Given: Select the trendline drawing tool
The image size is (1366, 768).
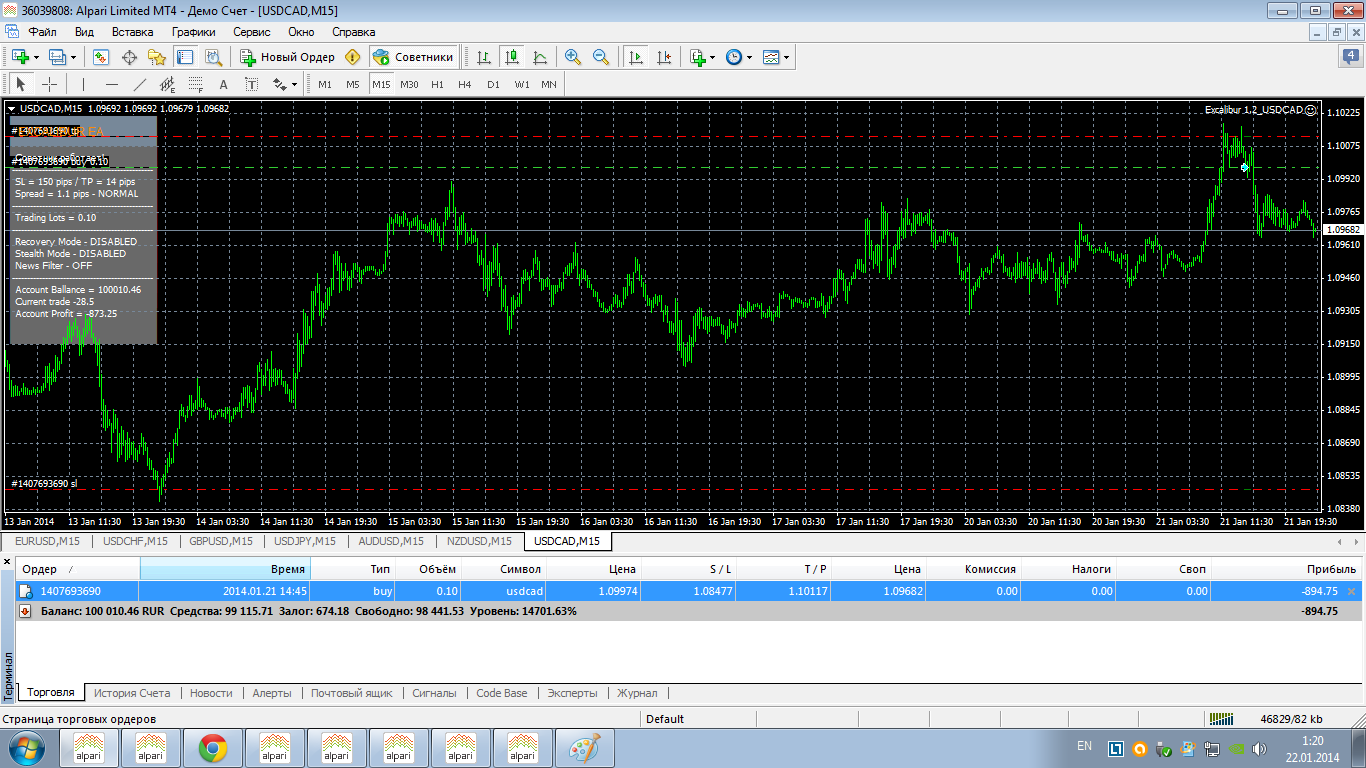Looking at the screenshot, I should pos(139,84).
